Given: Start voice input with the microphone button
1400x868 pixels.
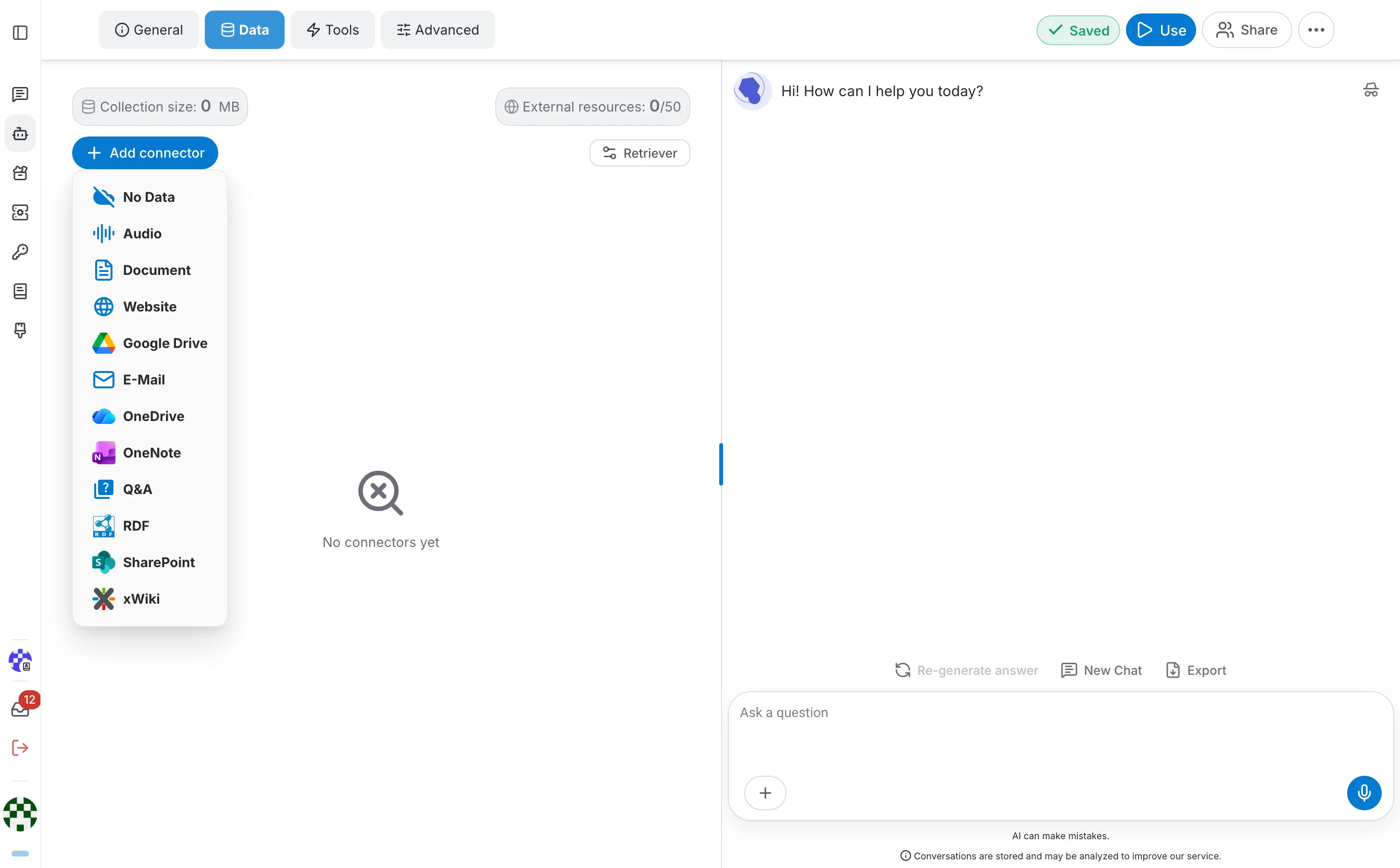Looking at the screenshot, I should [x=1364, y=793].
